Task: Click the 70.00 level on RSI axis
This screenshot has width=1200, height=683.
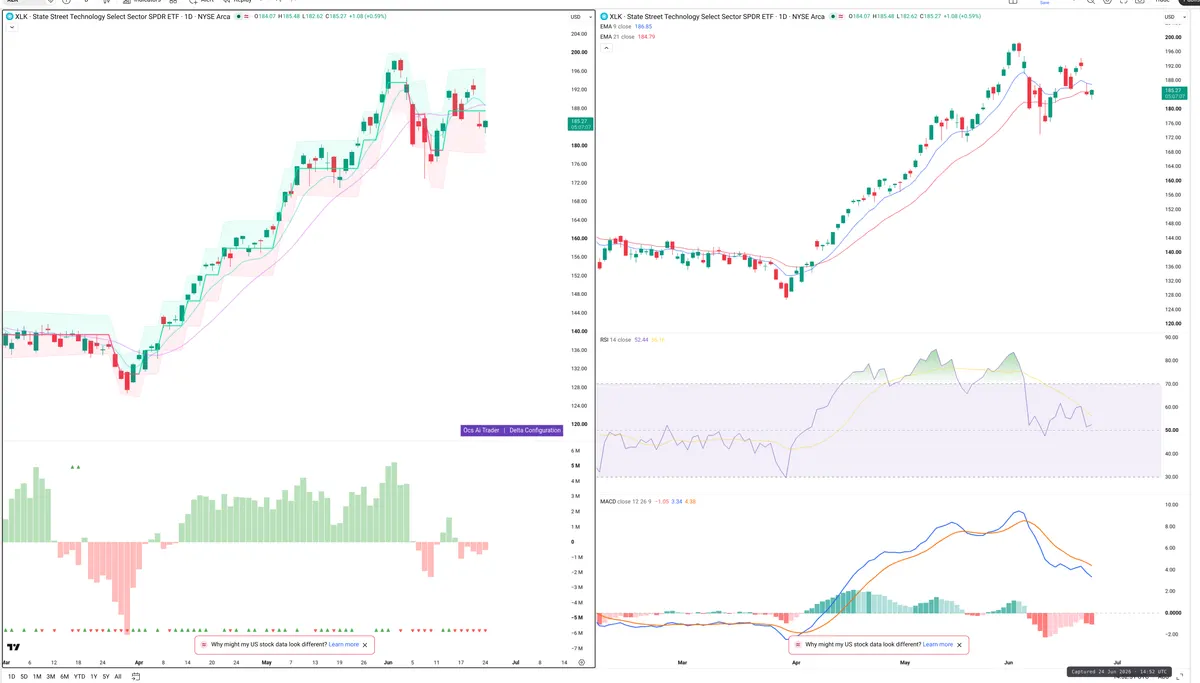Action: 1171,384
